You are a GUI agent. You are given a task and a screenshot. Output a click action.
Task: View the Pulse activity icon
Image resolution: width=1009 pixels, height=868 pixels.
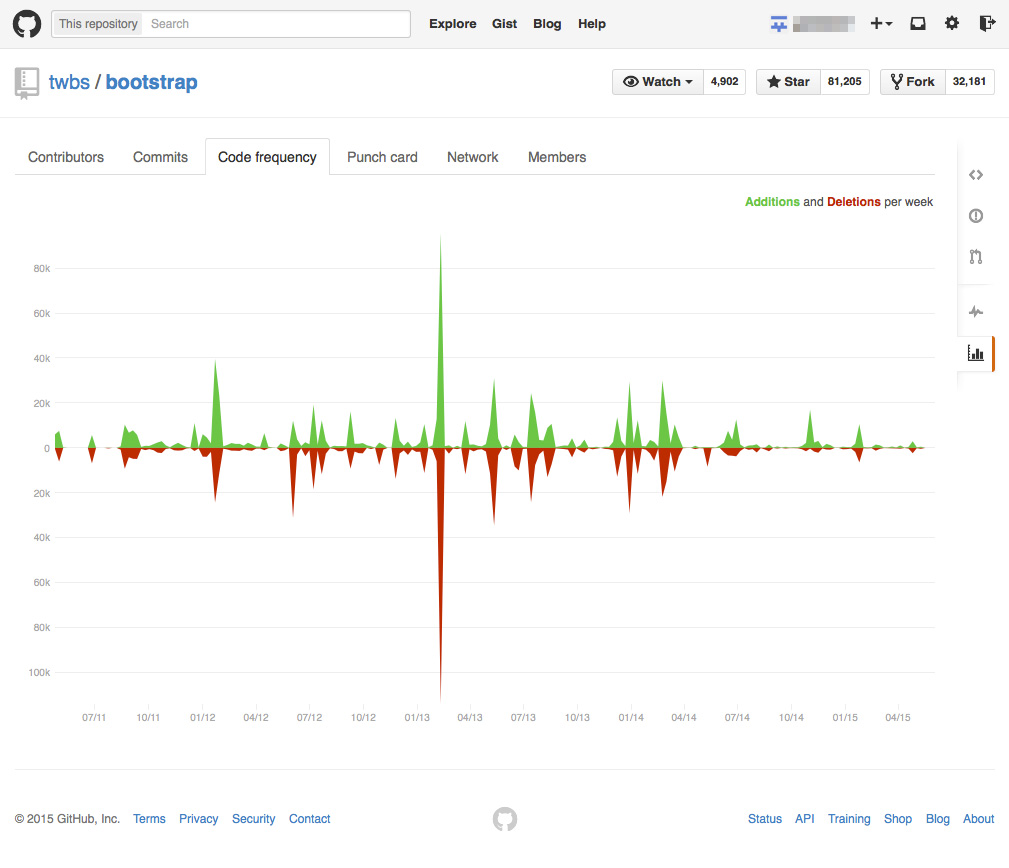[975, 311]
